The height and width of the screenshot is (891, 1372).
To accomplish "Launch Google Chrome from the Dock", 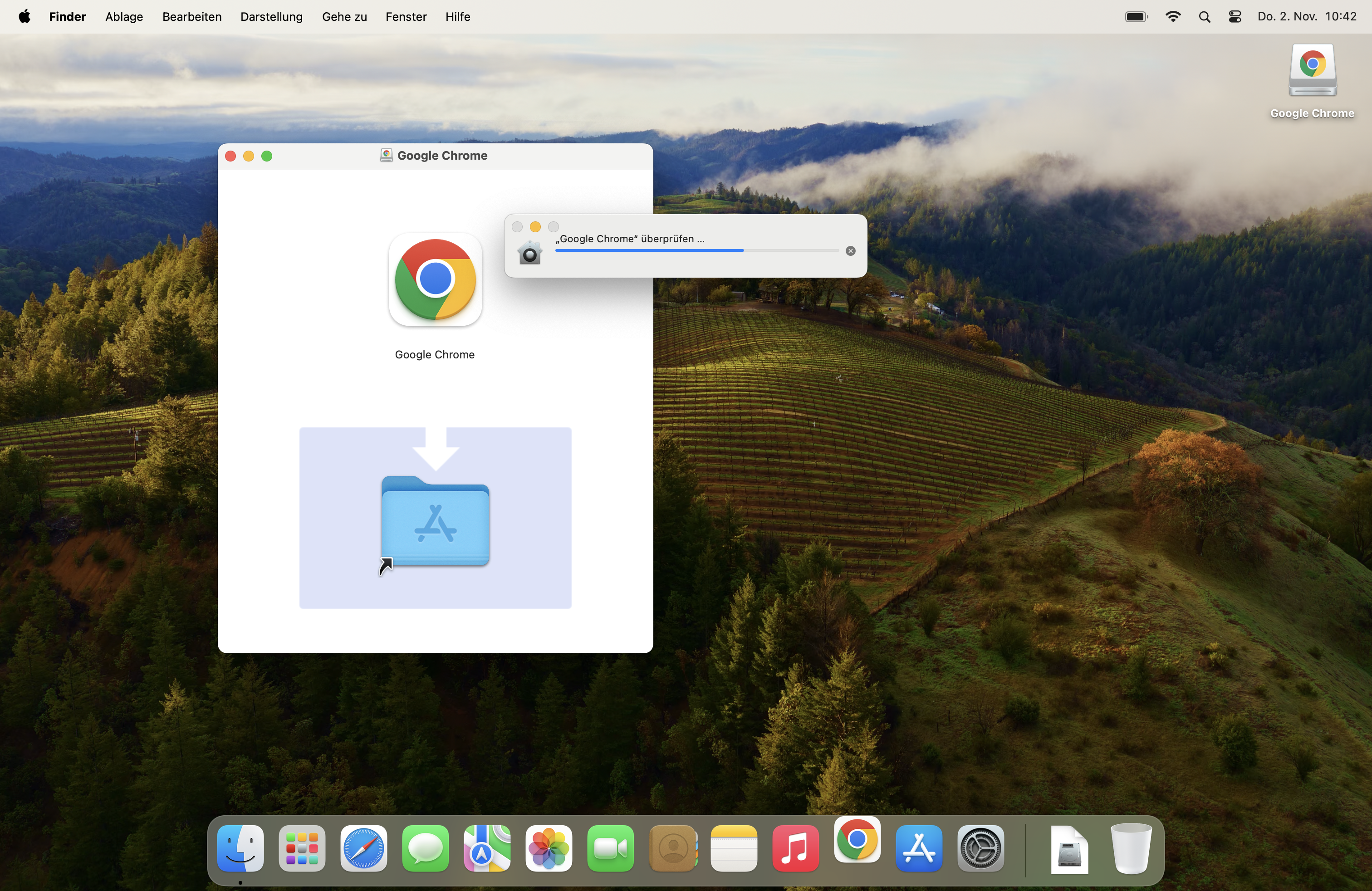I will (857, 840).
